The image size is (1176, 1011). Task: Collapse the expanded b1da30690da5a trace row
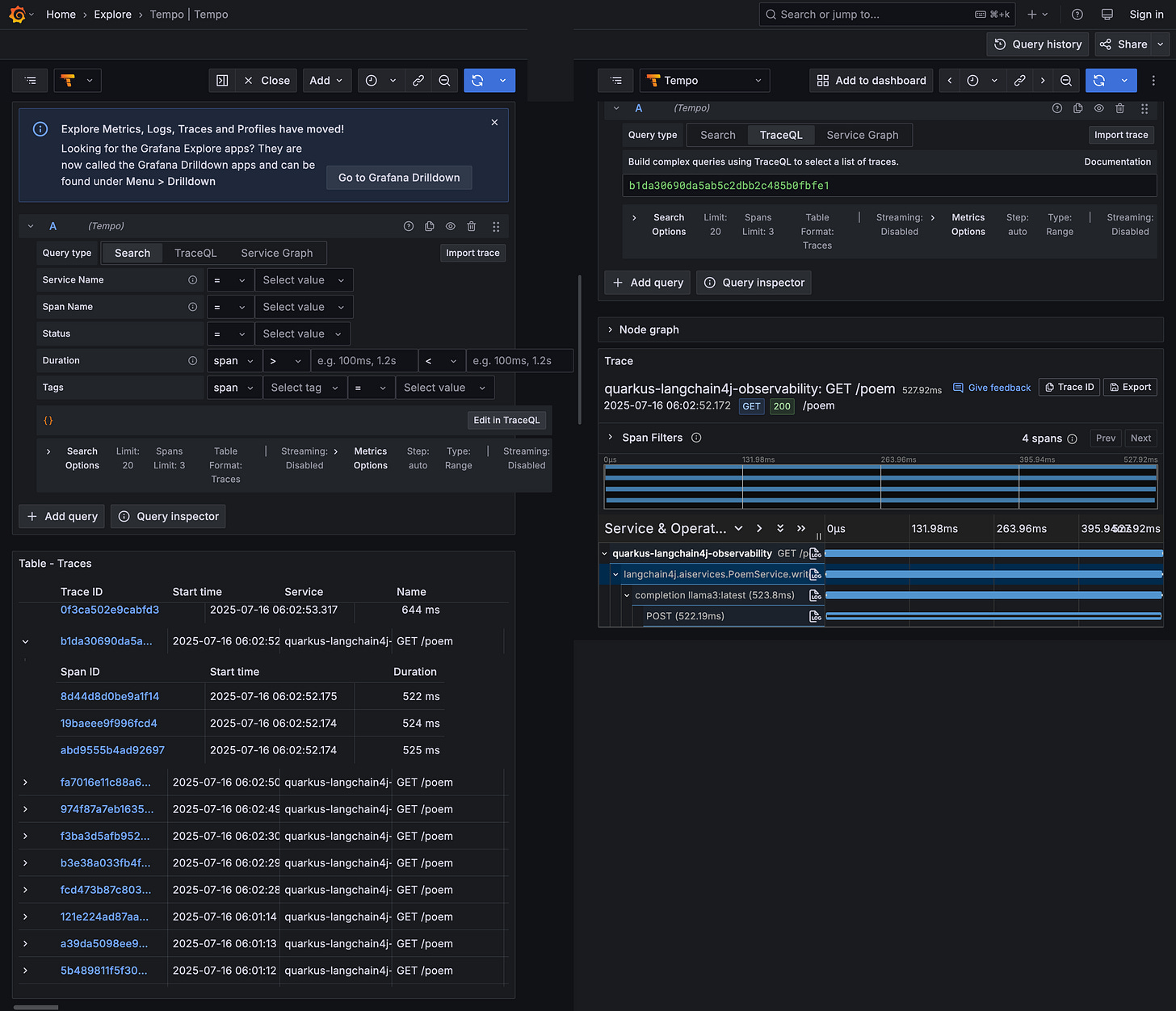26,642
